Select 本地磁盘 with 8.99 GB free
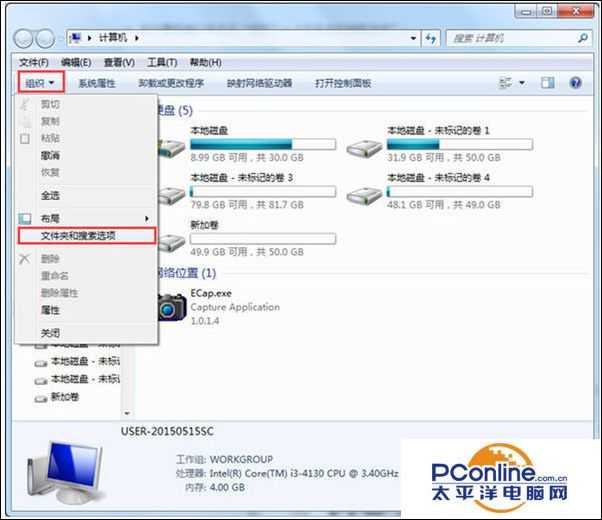This screenshot has height=520, width=602. coord(246,144)
